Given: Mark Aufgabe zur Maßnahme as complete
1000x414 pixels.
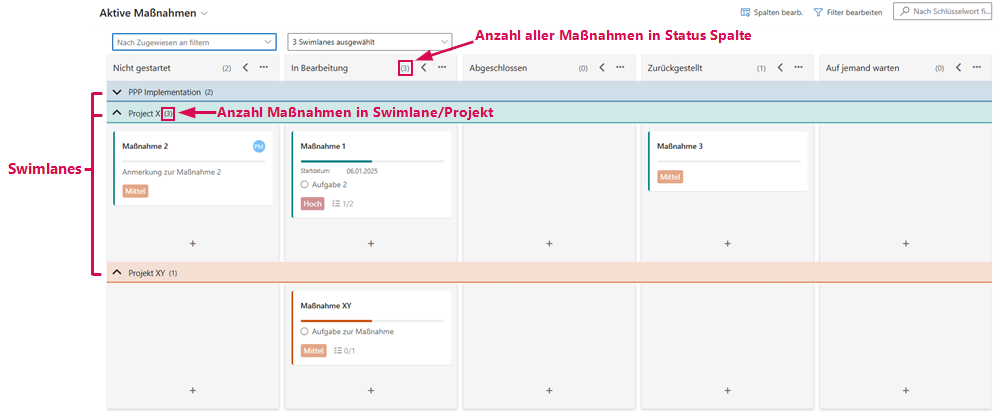Looking at the screenshot, I should pyautogui.click(x=305, y=331).
